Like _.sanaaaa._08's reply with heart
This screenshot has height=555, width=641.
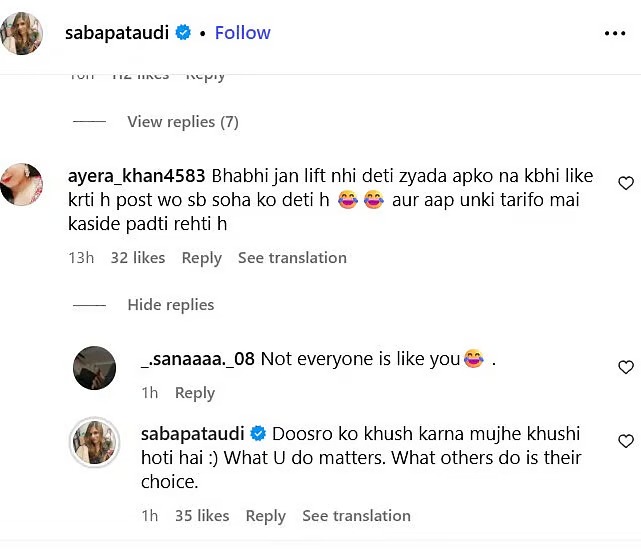[x=626, y=366]
